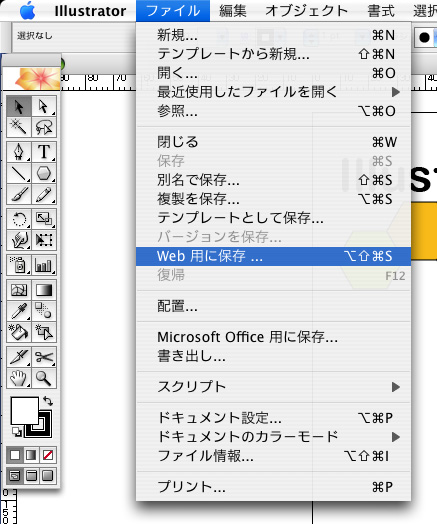Select the Scale tool
Viewport: 437px width, 524px height.
pyautogui.click(x=44, y=219)
